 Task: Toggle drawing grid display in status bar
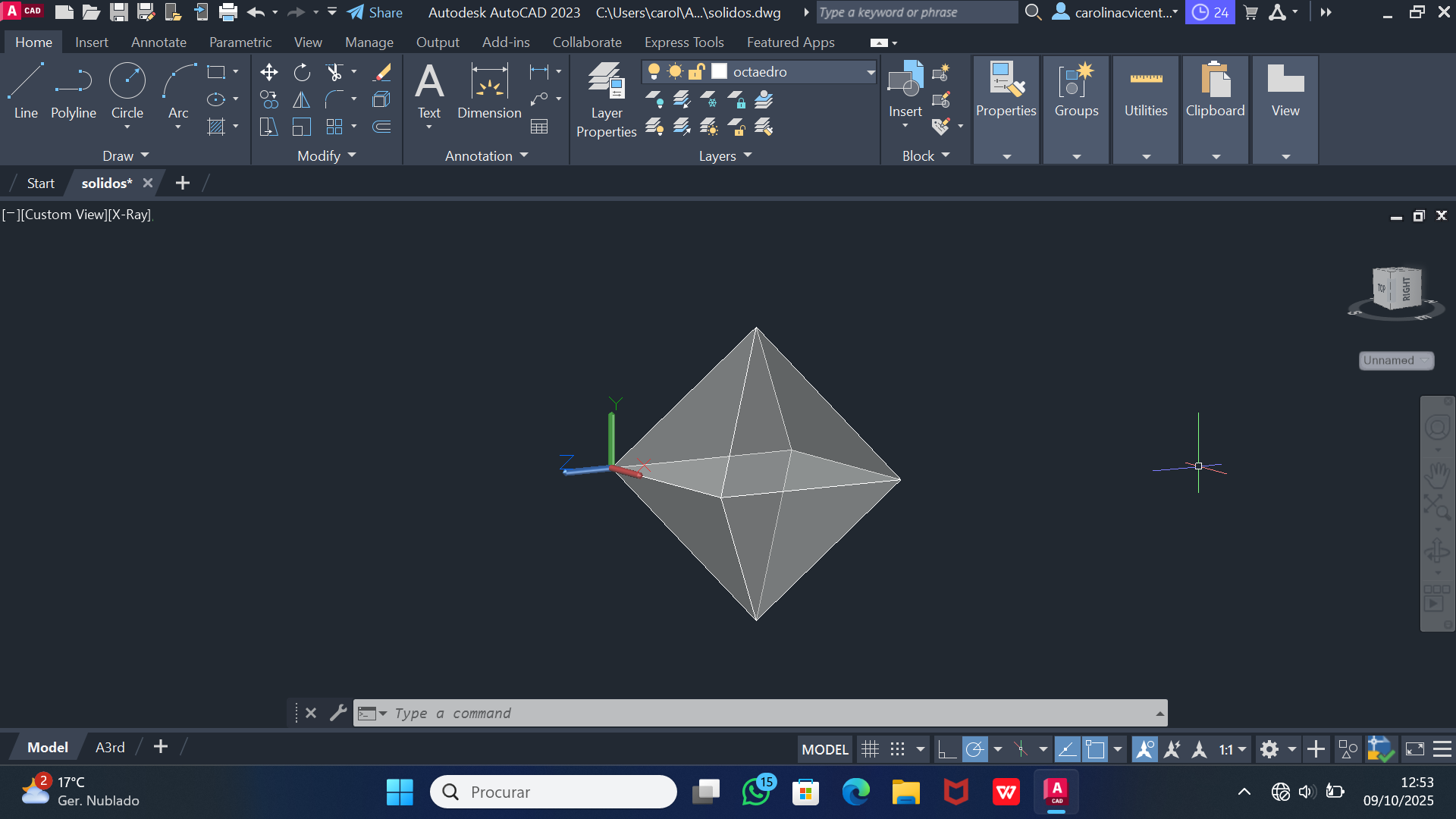coord(870,750)
